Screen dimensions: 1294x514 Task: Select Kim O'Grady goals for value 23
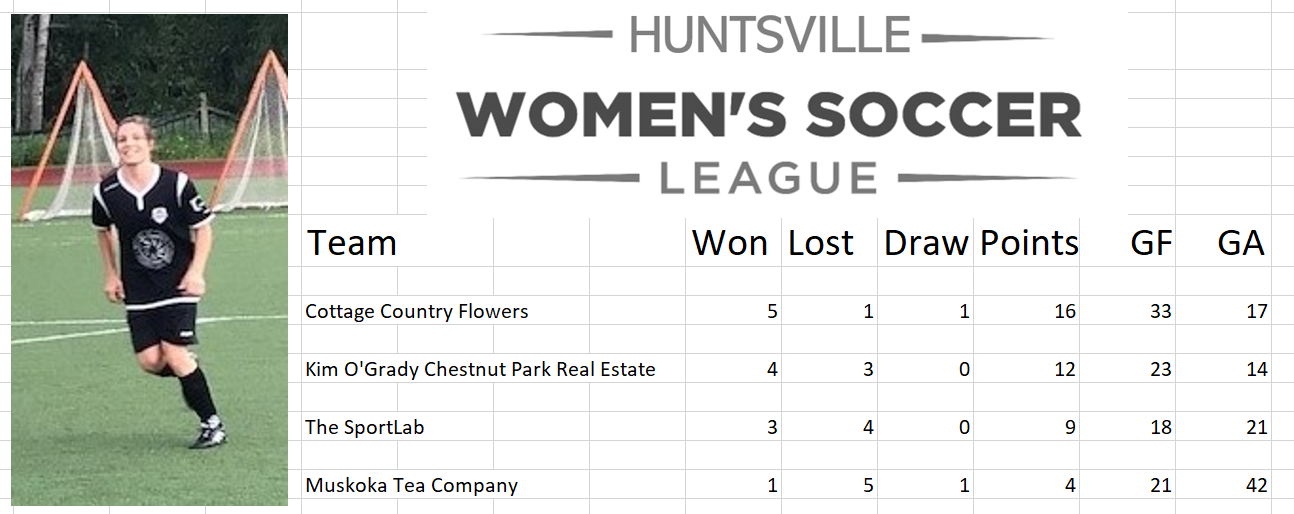(x=1161, y=369)
